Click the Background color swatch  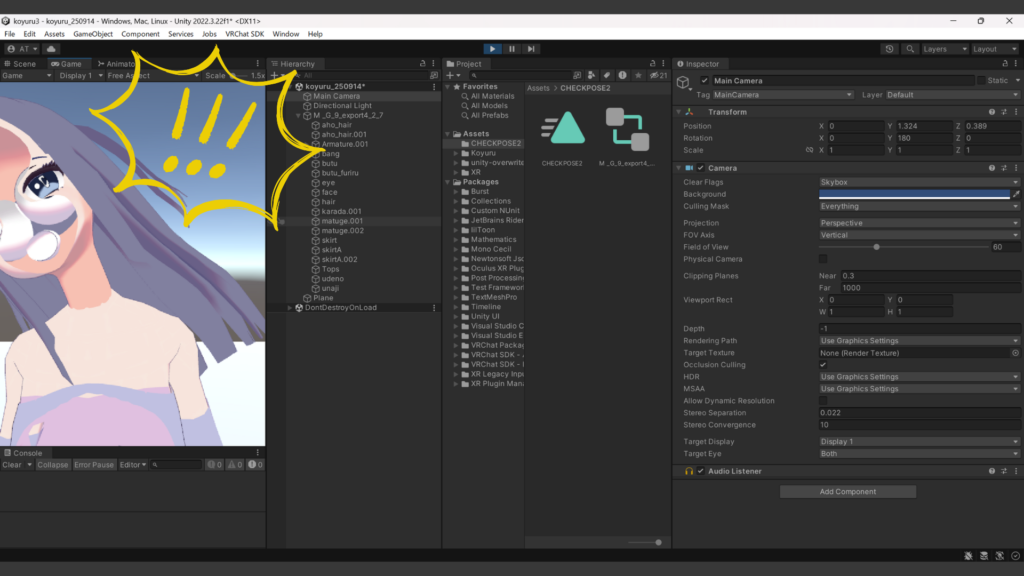914,194
